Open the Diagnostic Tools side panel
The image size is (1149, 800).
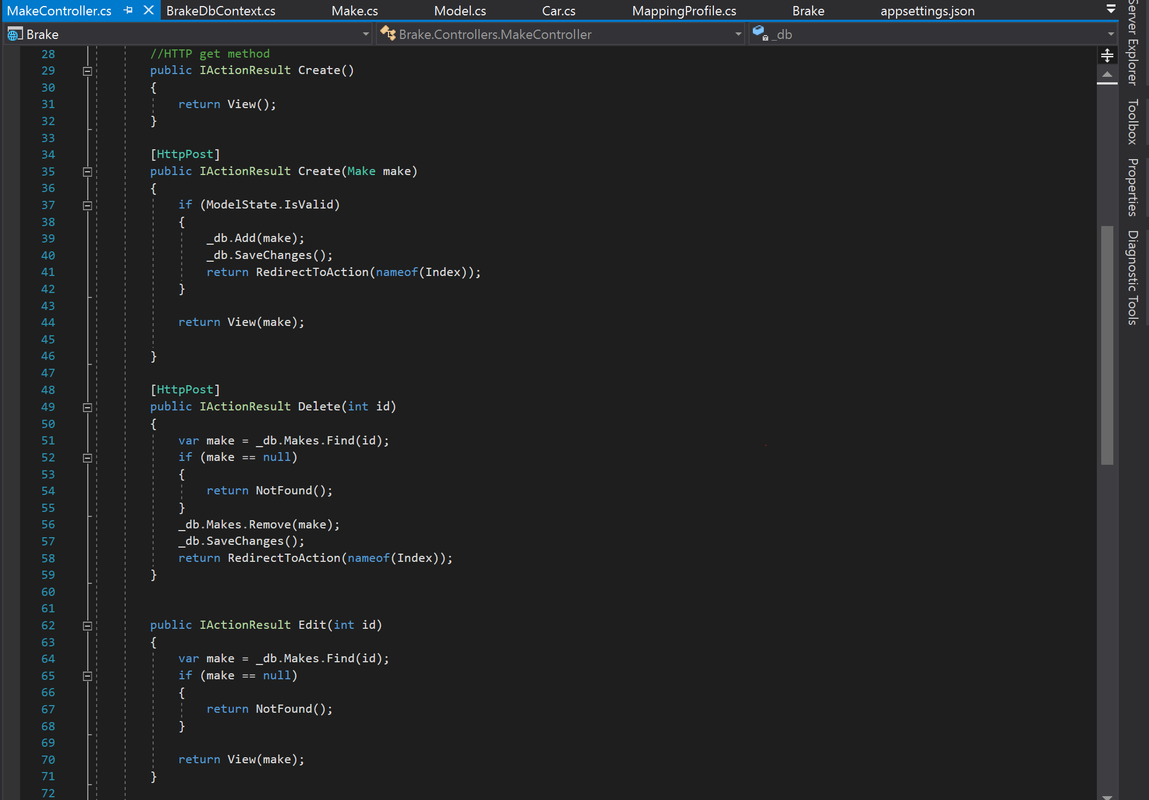pyautogui.click(x=1133, y=278)
